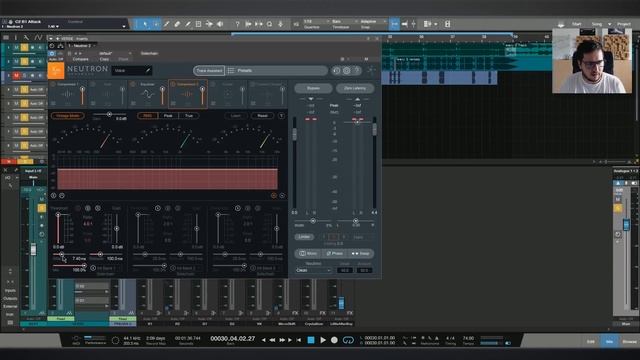
Task: Click Return to zero transport button
Action: 299,340
